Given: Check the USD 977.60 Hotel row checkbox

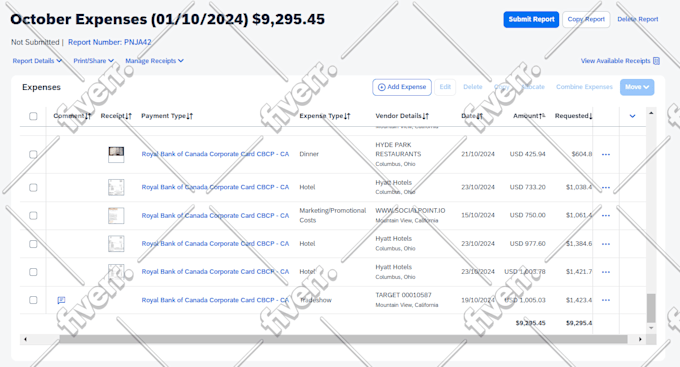Looking at the screenshot, I should tap(33, 244).
